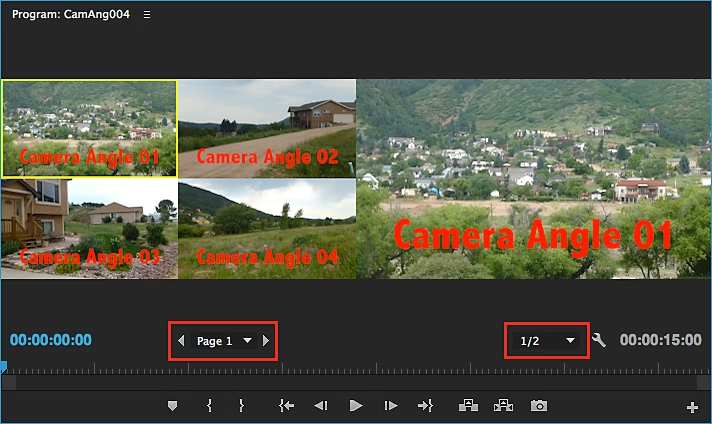Click the Add Marker icon
Screen dimensions: 712x424
tap(172, 405)
